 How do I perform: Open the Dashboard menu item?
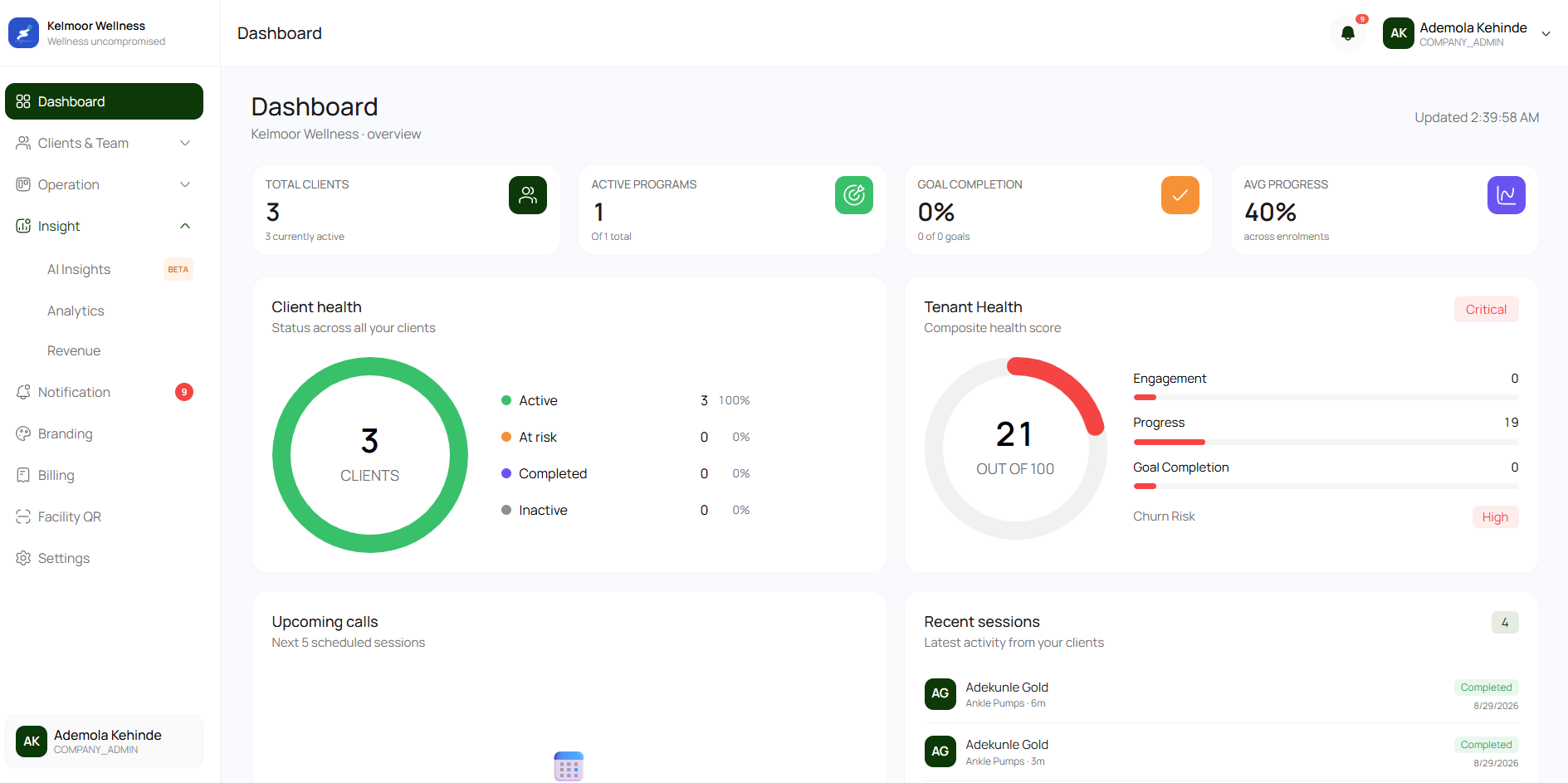104,101
